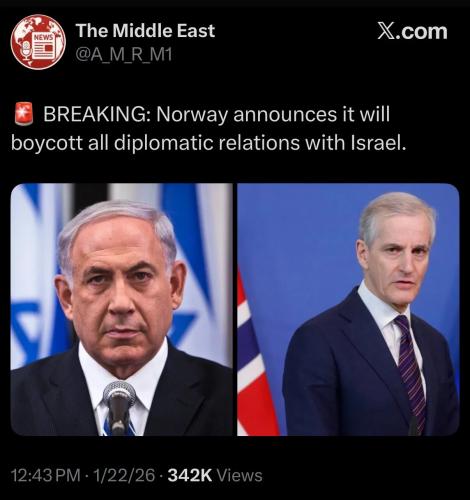Screen dimensions: 470x500
Task: Click the red siren emoji before BREAKING
Action: [x=24, y=114]
